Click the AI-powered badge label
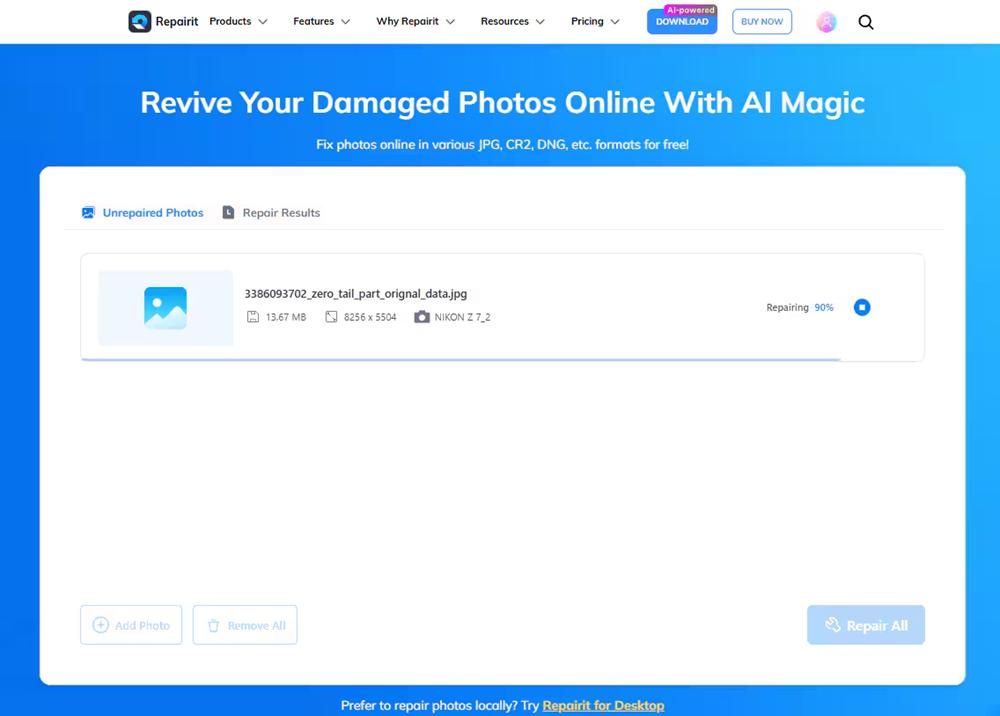This screenshot has width=1000, height=716. (691, 10)
